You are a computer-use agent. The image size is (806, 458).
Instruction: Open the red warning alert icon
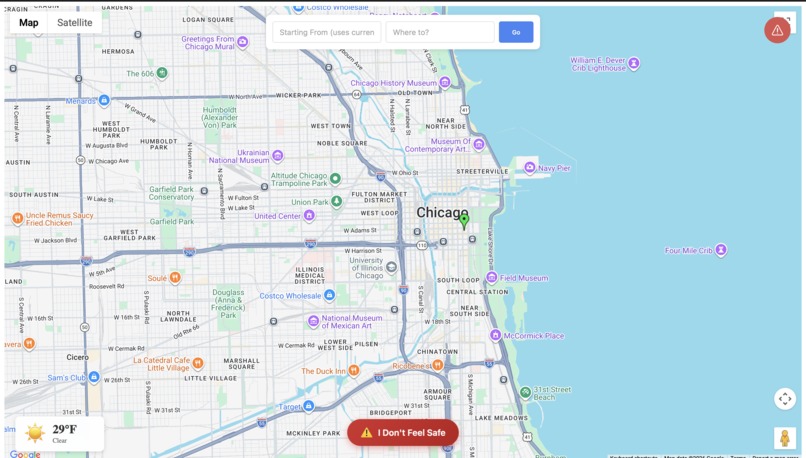(x=777, y=30)
